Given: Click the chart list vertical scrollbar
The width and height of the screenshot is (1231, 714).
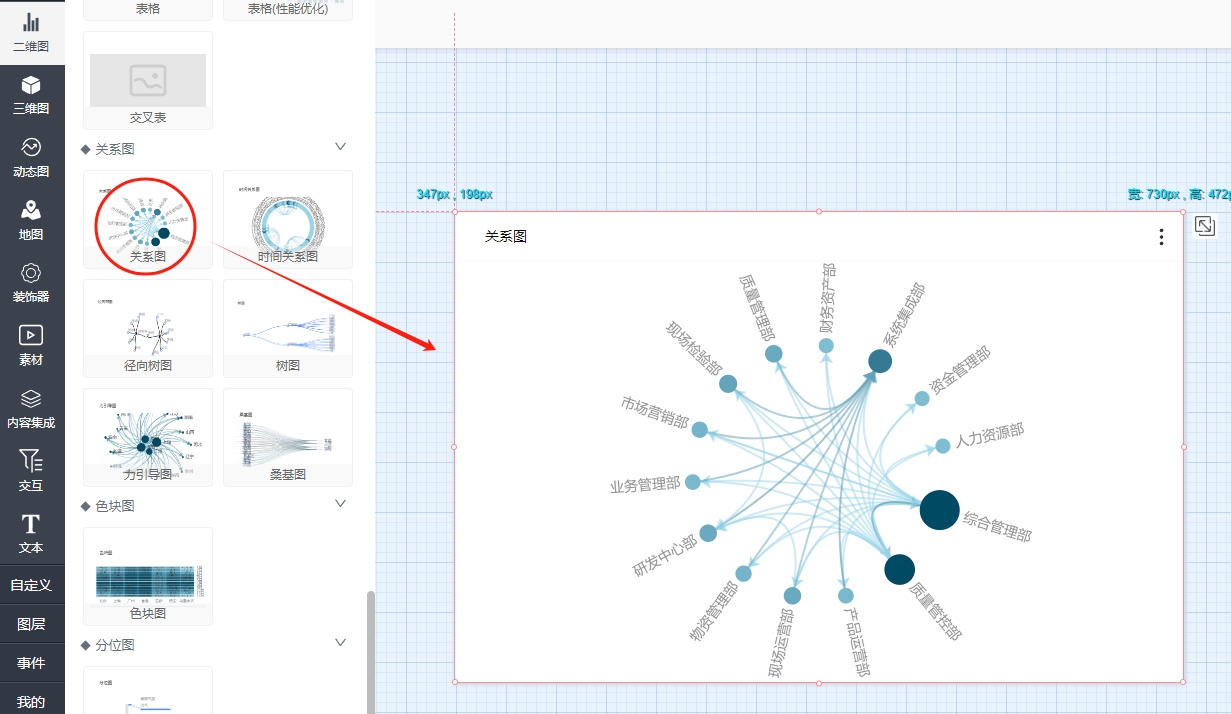Looking at the screenshot, I should 371,650.
